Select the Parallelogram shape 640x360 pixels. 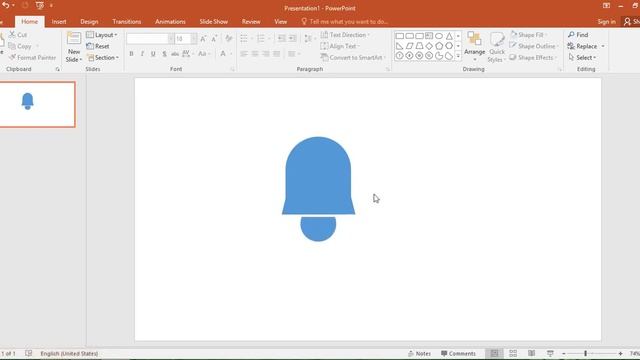point(409,46)
